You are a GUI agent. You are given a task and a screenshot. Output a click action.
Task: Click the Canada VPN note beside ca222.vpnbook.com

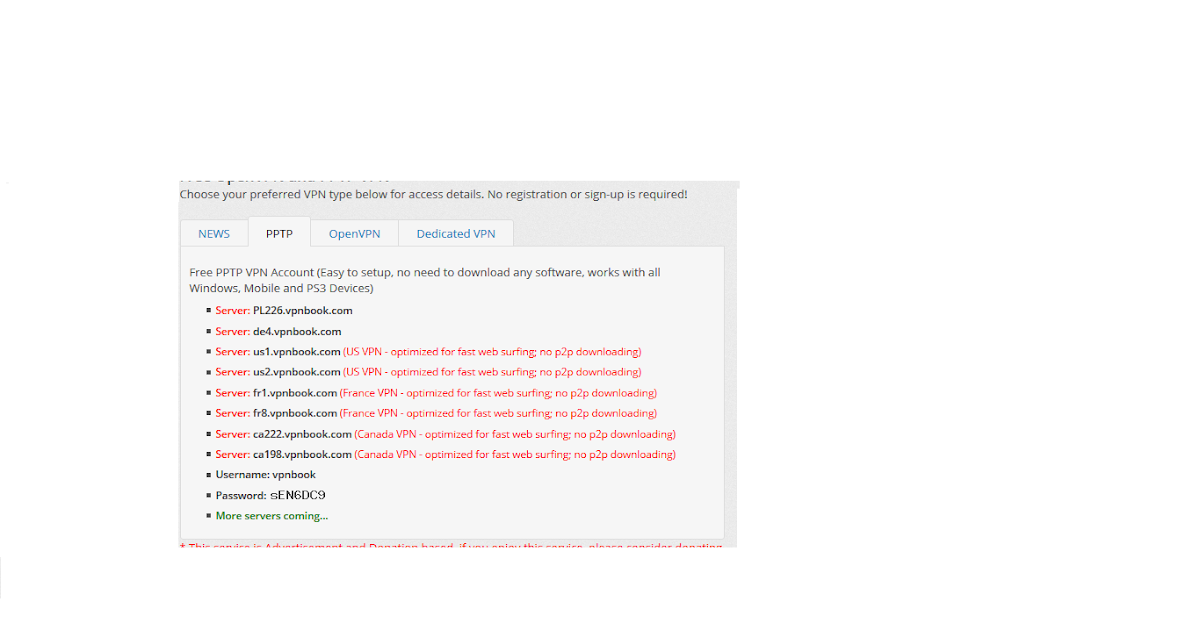click(x=515, y=434)
